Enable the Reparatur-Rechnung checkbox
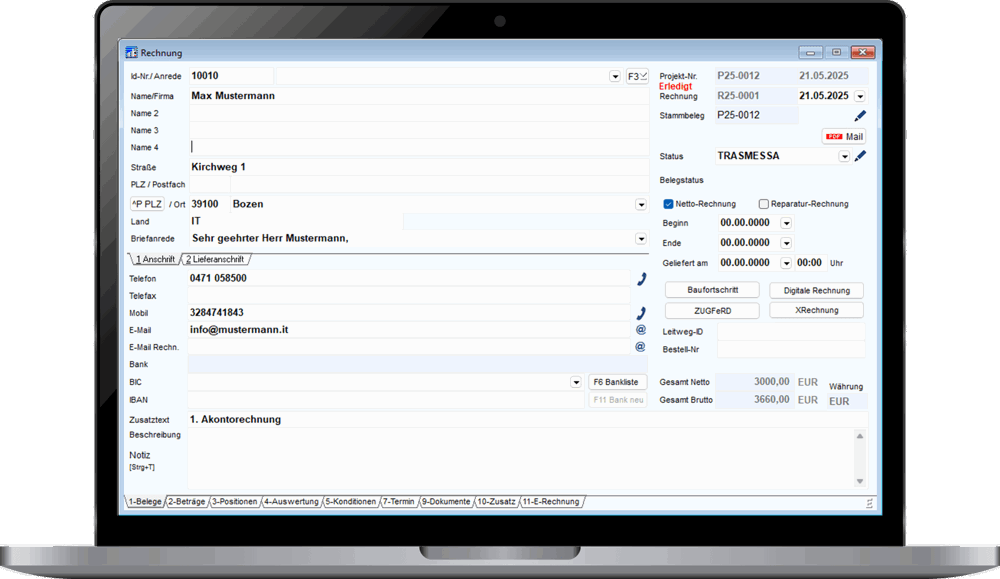 coord(764,204)
